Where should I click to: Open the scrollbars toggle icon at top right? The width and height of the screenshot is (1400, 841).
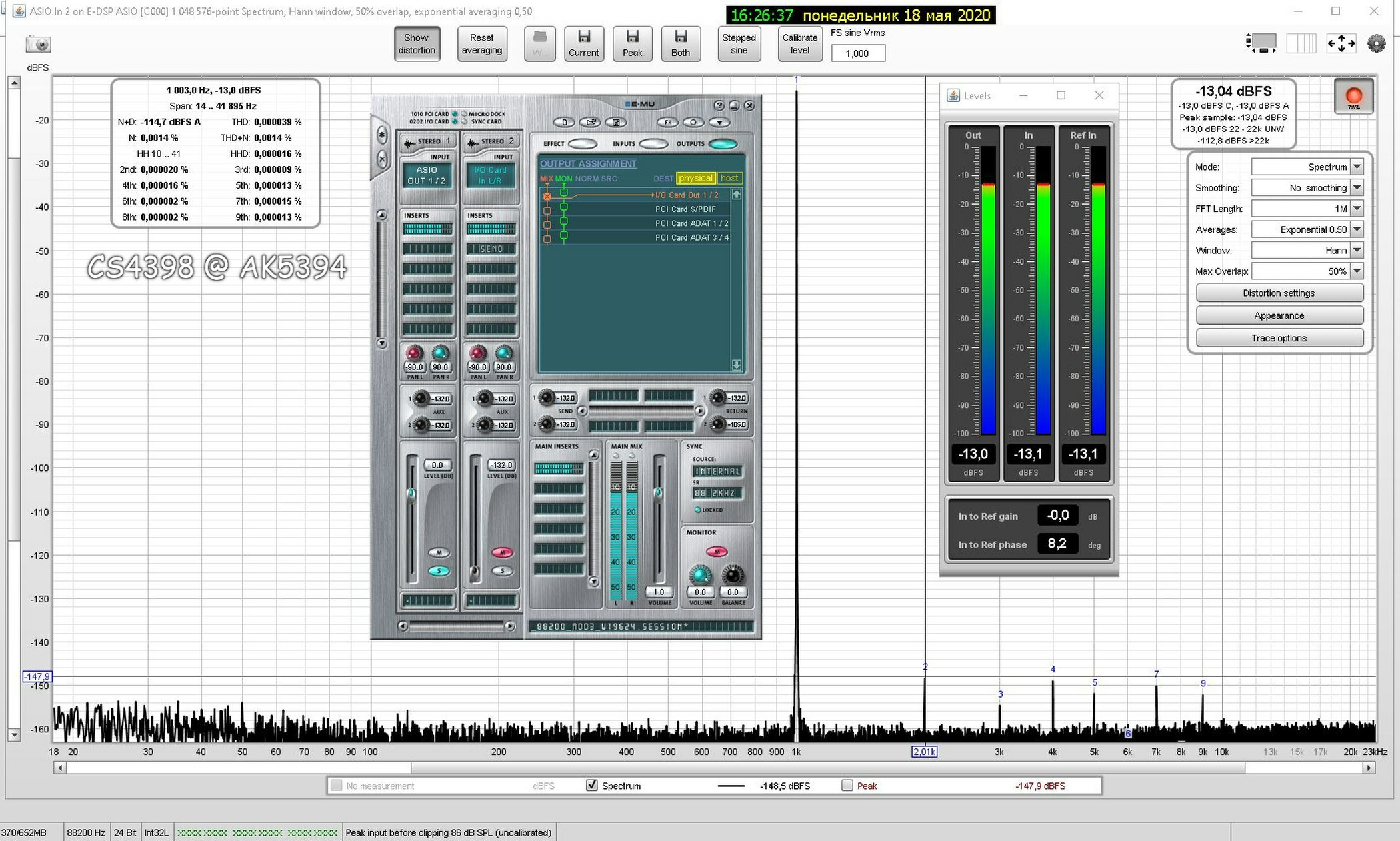tap(1261, 44)
